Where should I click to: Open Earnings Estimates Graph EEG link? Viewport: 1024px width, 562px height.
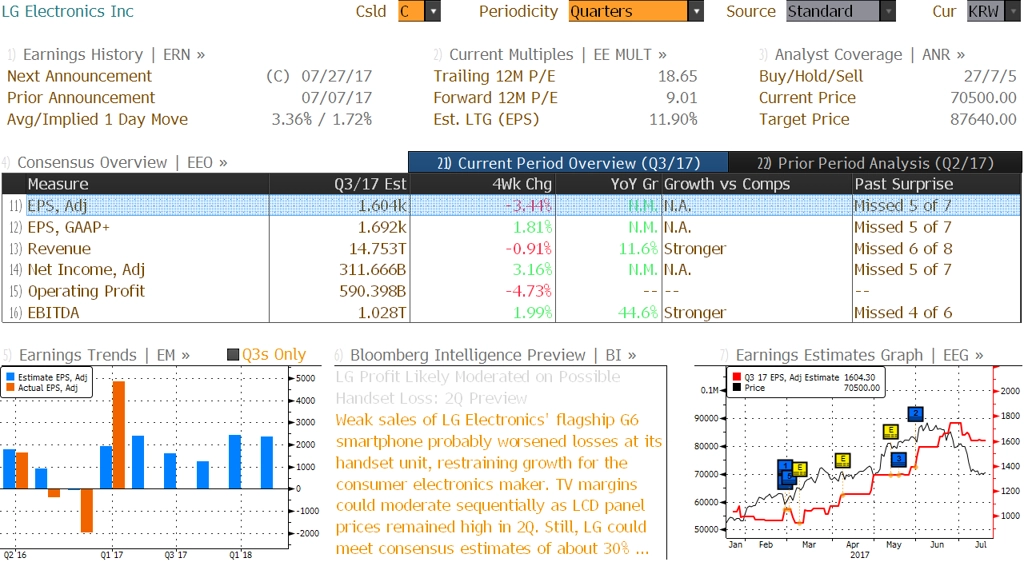tap(859, 355)
